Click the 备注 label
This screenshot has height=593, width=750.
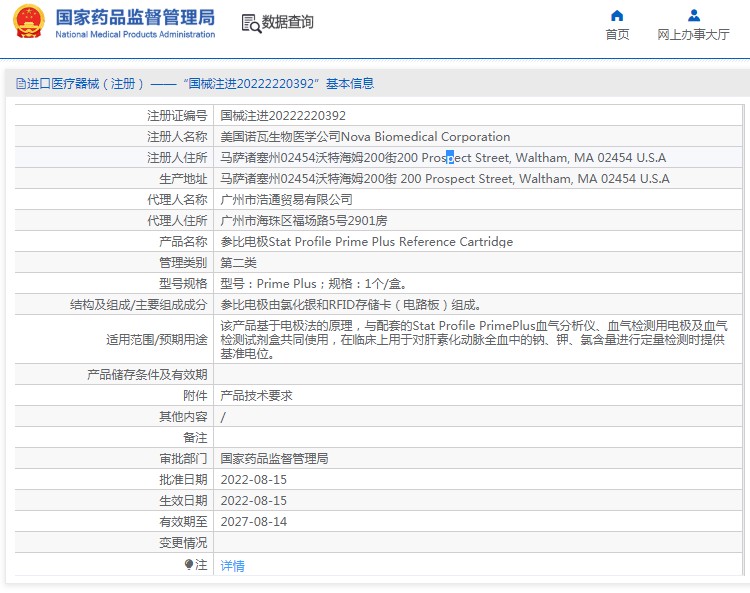pos(195,438)
